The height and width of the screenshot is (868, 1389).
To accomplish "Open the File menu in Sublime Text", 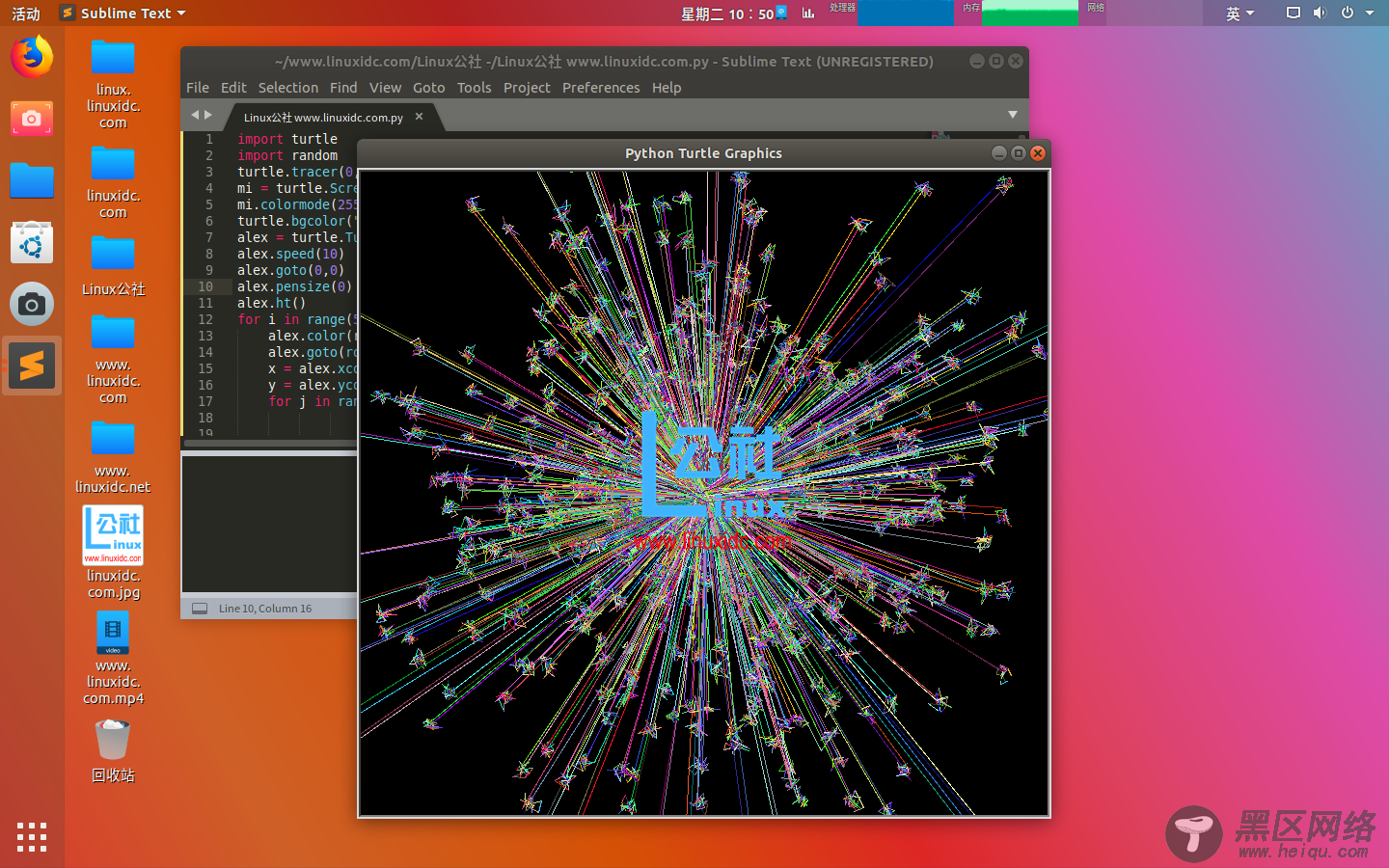I will point(198,88).
